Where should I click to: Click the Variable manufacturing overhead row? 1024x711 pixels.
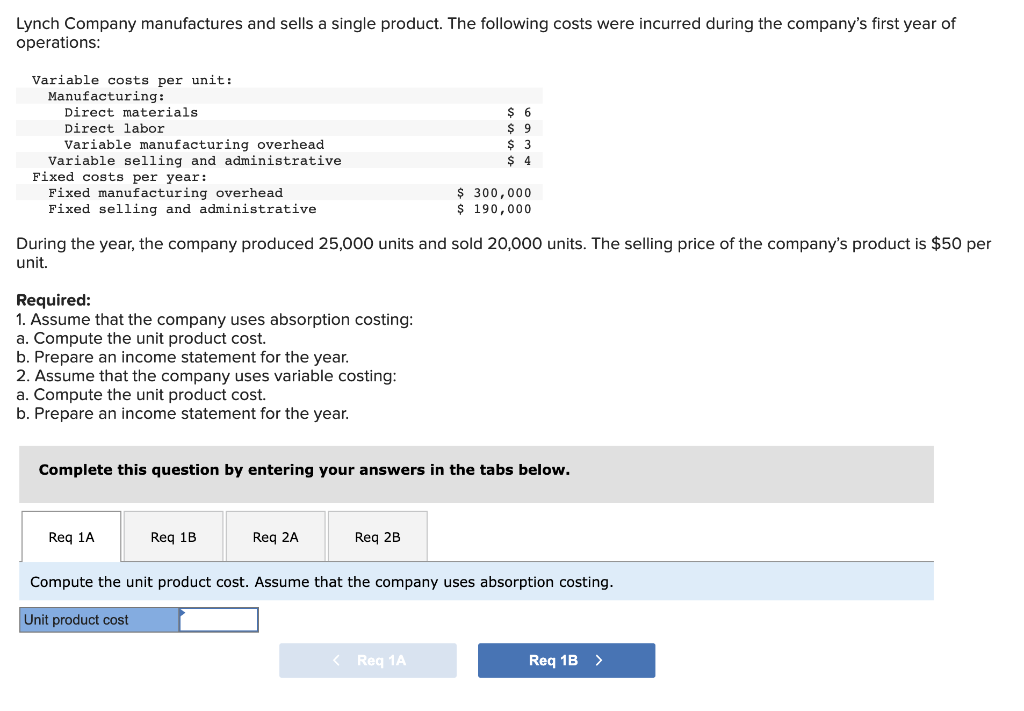[x=194, y=145]
